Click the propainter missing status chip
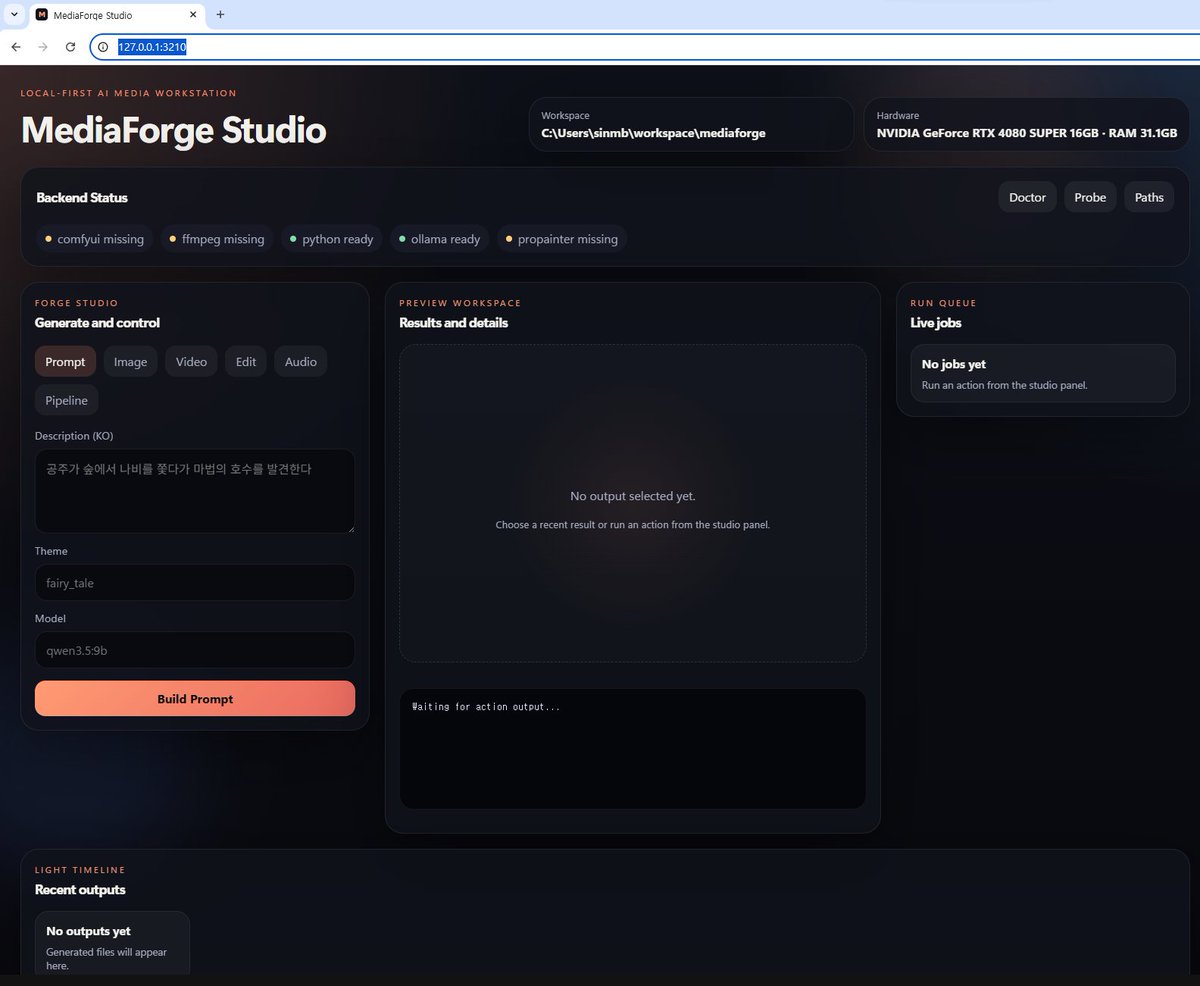The height and width of the screenshot is (986, 1200). 562,239
